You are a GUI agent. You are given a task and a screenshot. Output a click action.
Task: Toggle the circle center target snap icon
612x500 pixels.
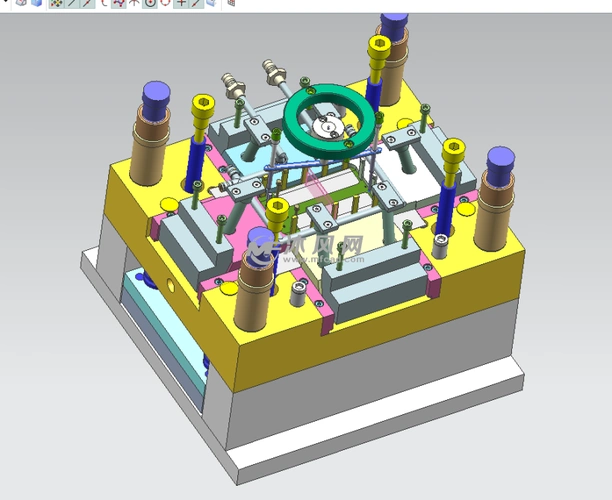point(150,3)
